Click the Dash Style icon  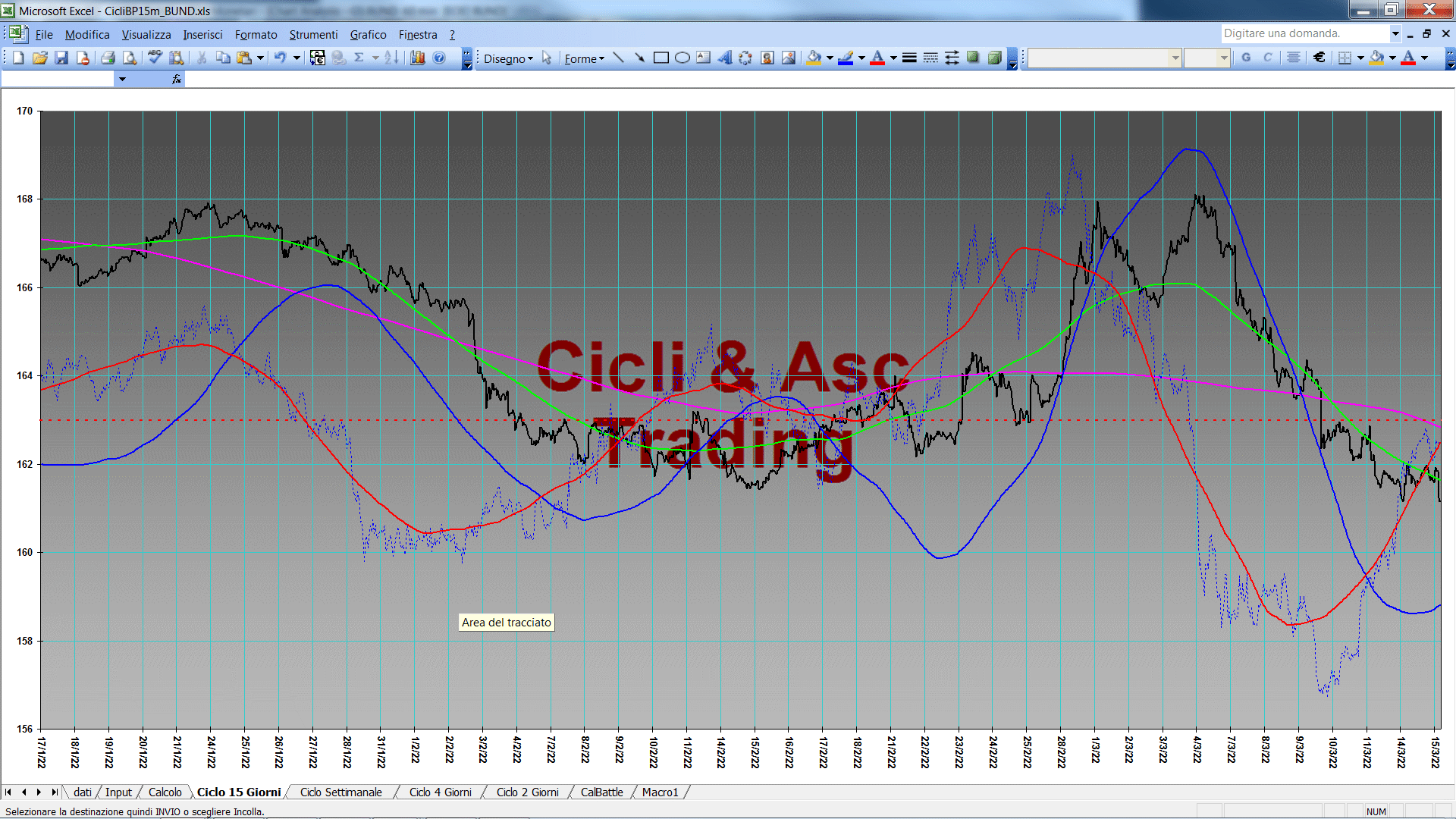[930, 58]
